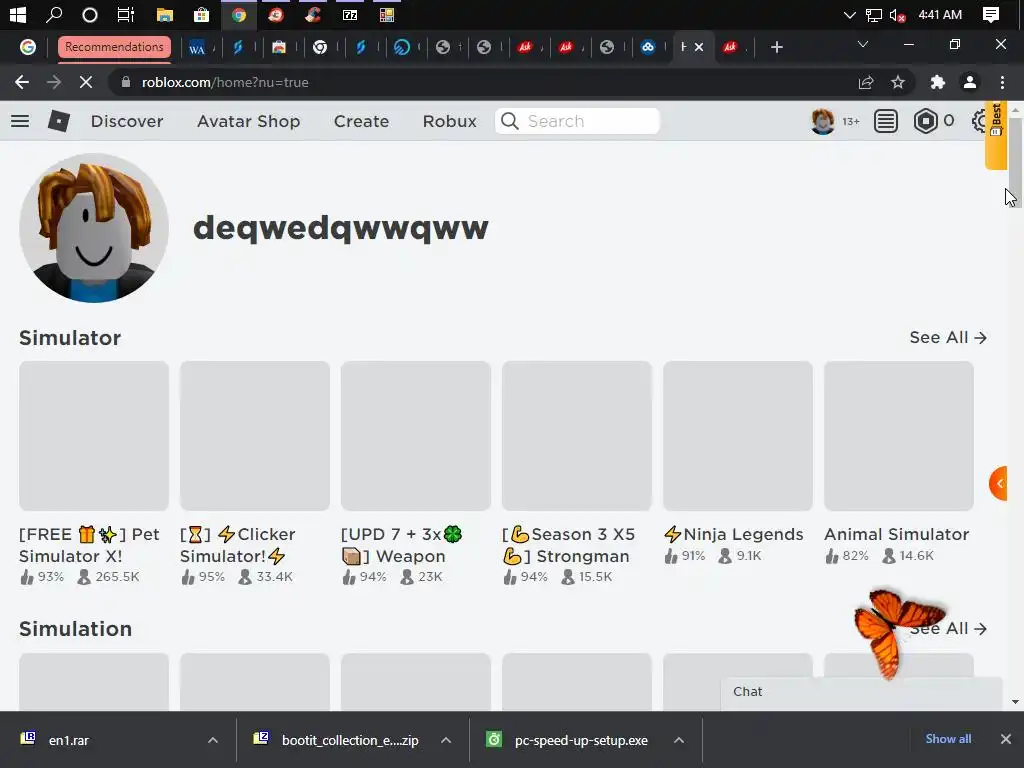1024x768 pixels.
Task: Focus the Roblox search field
Action: pos(577,121)
